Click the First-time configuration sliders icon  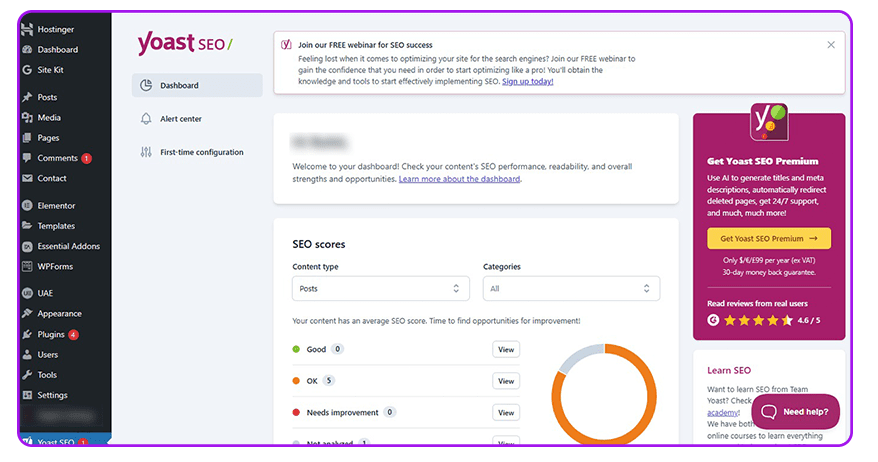click(x=146, y=152)
